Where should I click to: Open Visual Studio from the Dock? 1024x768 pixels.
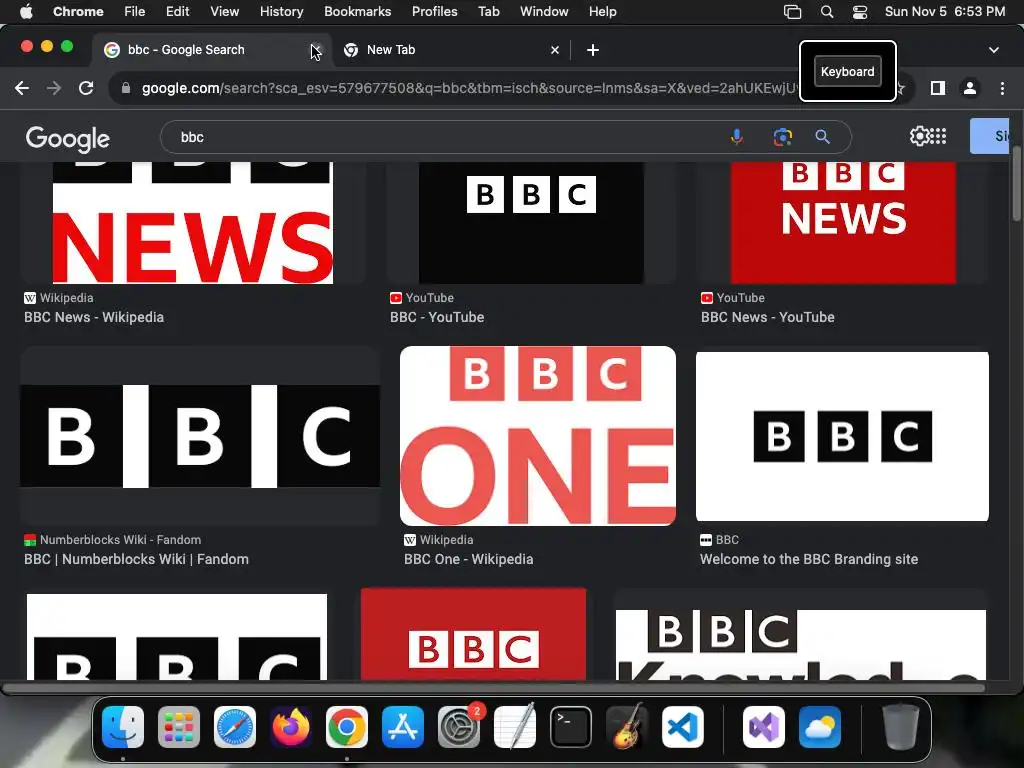(x=764, y=727)
